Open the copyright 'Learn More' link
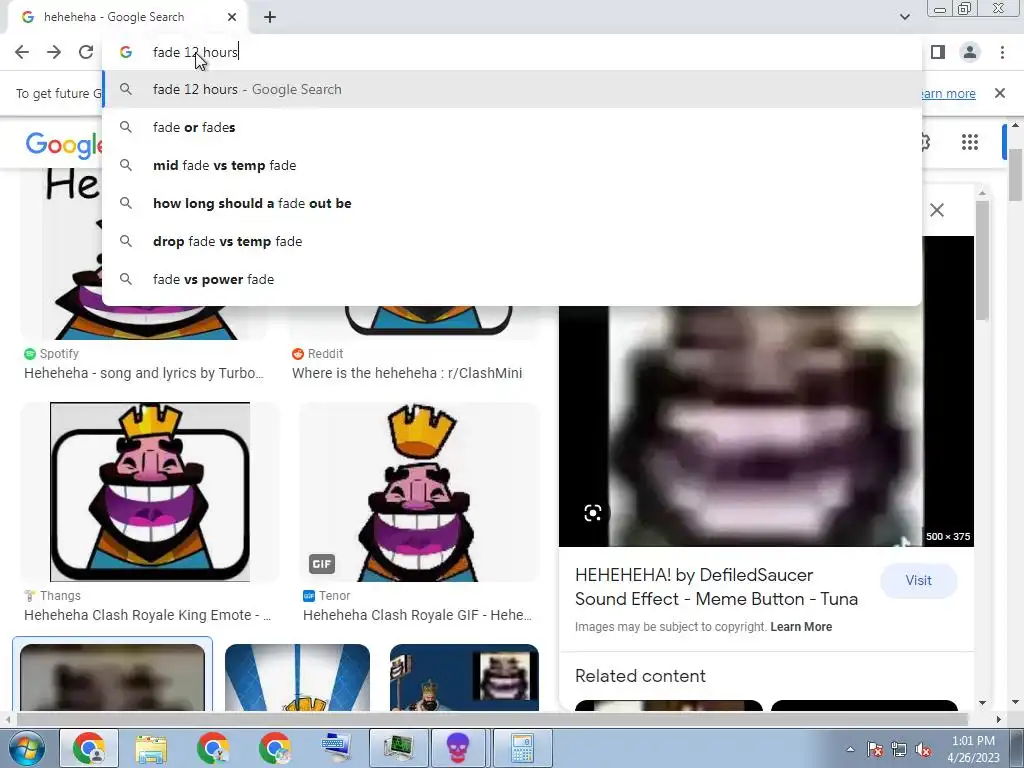Screen dimensions: 1024x768 (801, 627)
